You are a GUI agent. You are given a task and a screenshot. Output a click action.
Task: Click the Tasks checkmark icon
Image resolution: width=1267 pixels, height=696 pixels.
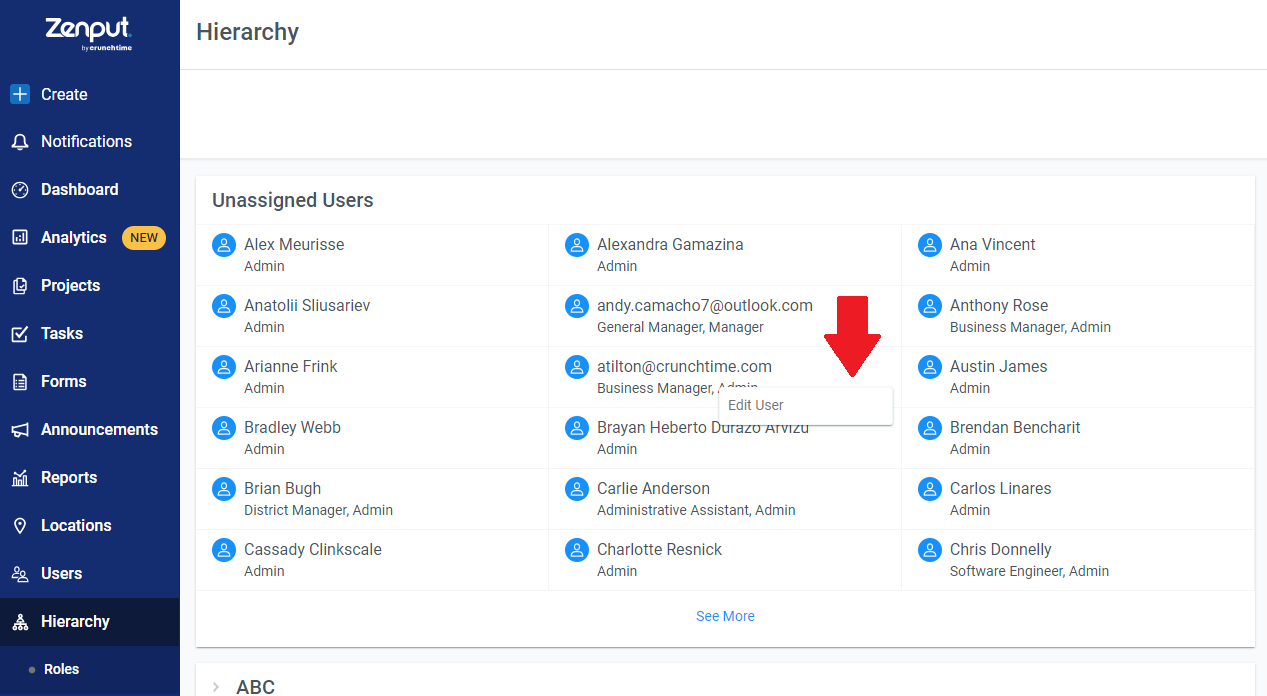(20, 334)
